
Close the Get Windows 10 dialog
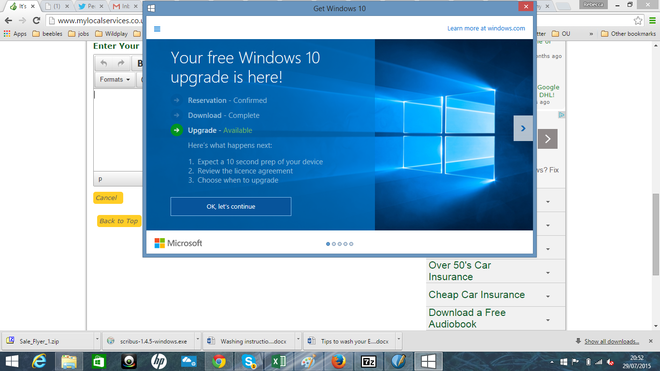[526, 6]
